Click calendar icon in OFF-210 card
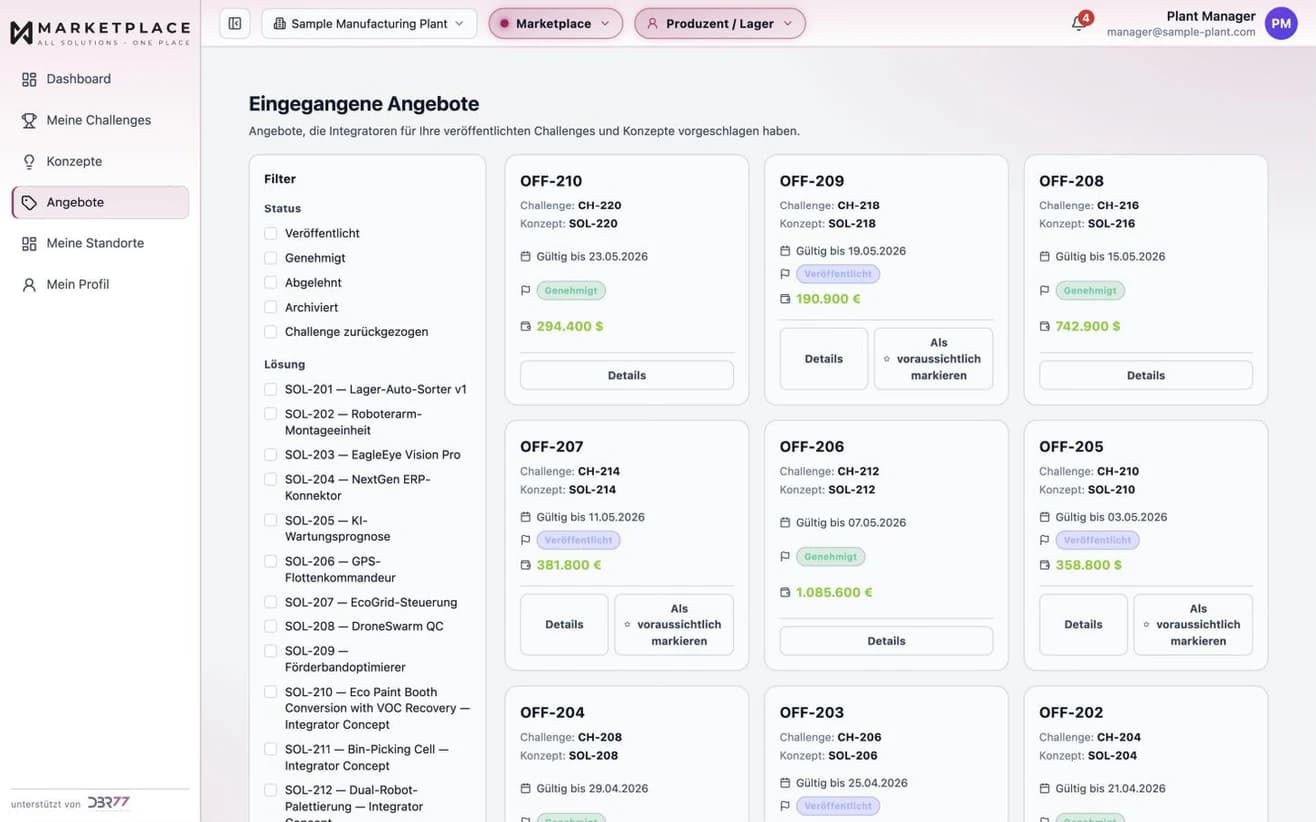Screen dimensions: 1316x822 point(526,257)
